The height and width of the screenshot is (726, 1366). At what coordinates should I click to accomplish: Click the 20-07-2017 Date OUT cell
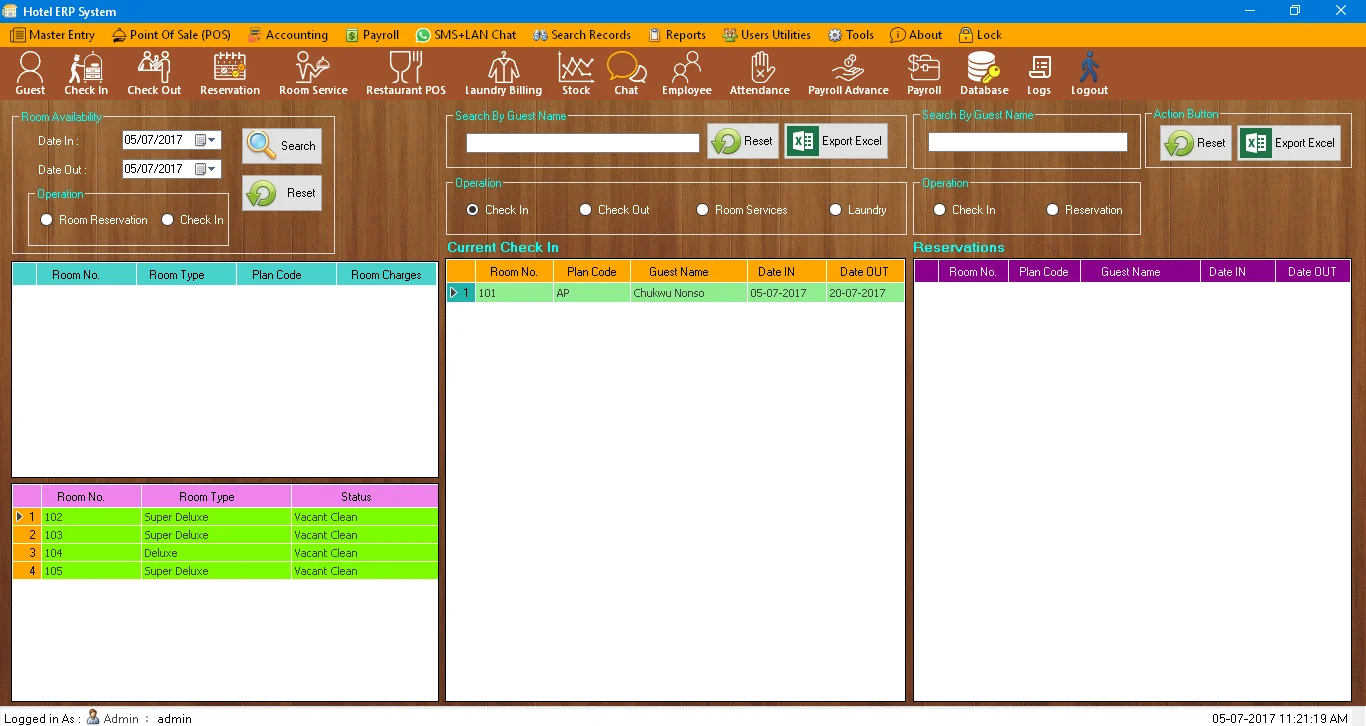(x=865, y=293)
